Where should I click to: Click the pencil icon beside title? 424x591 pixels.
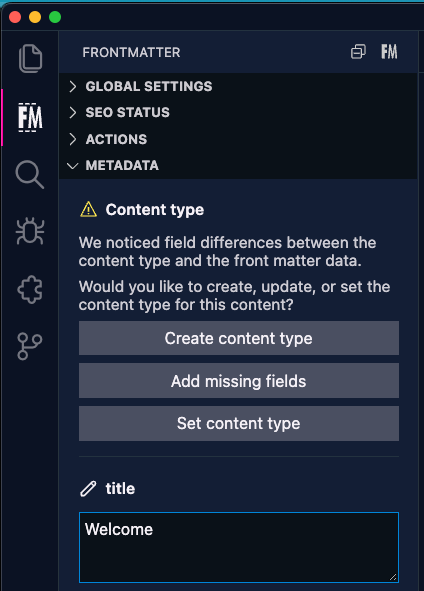coord(88,489)
